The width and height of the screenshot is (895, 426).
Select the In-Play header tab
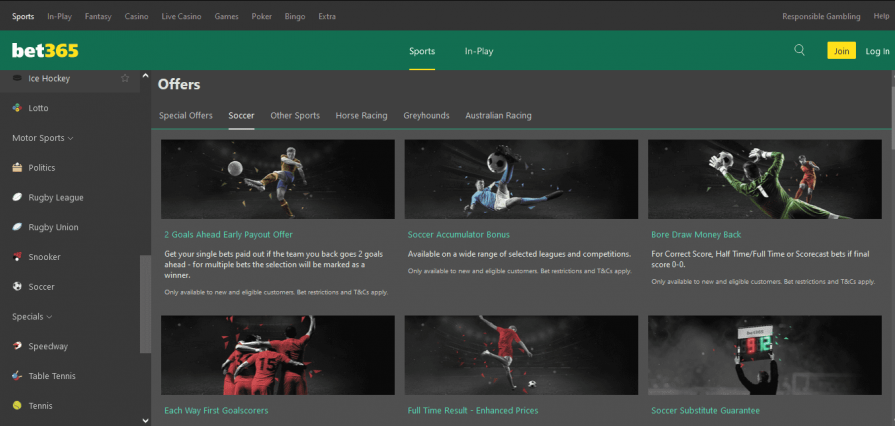tap(479, 51)
